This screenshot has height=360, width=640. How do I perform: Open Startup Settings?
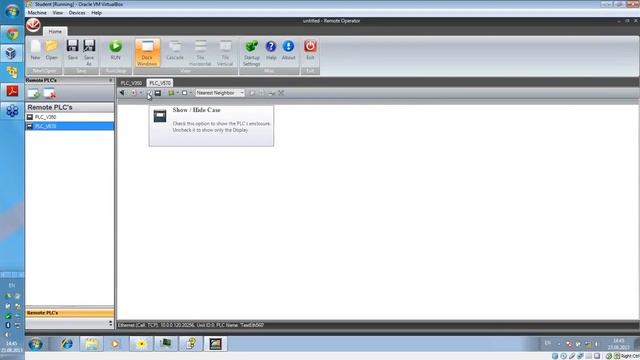tap(251, 53)
